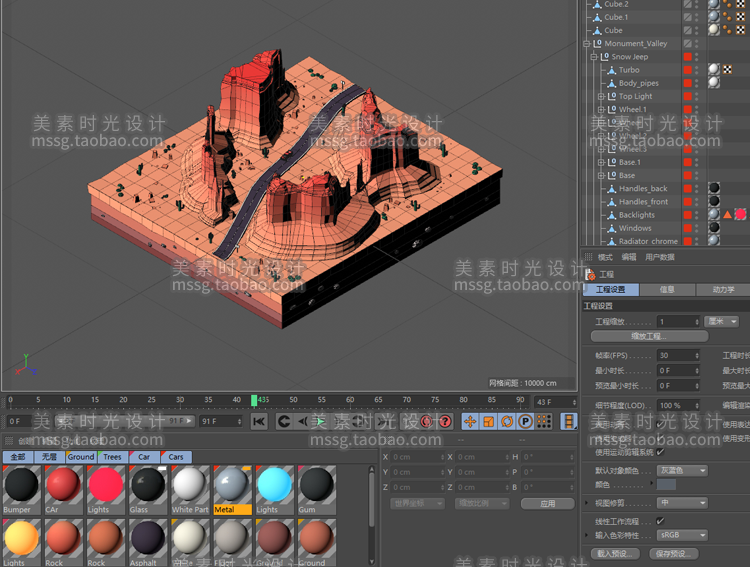750x567 pixels.
Task: Select the Gum material
Action: [317, 490]
